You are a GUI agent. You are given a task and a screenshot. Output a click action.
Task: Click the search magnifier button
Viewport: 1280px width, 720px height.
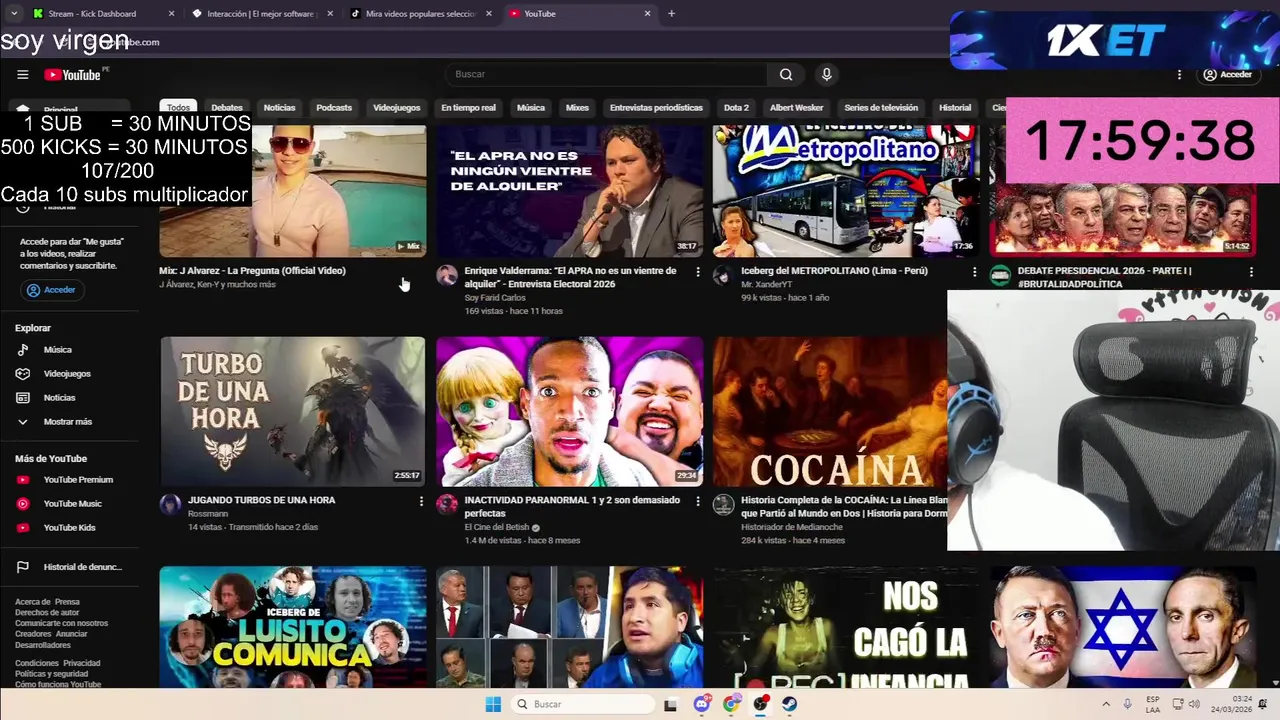(786, 74)
